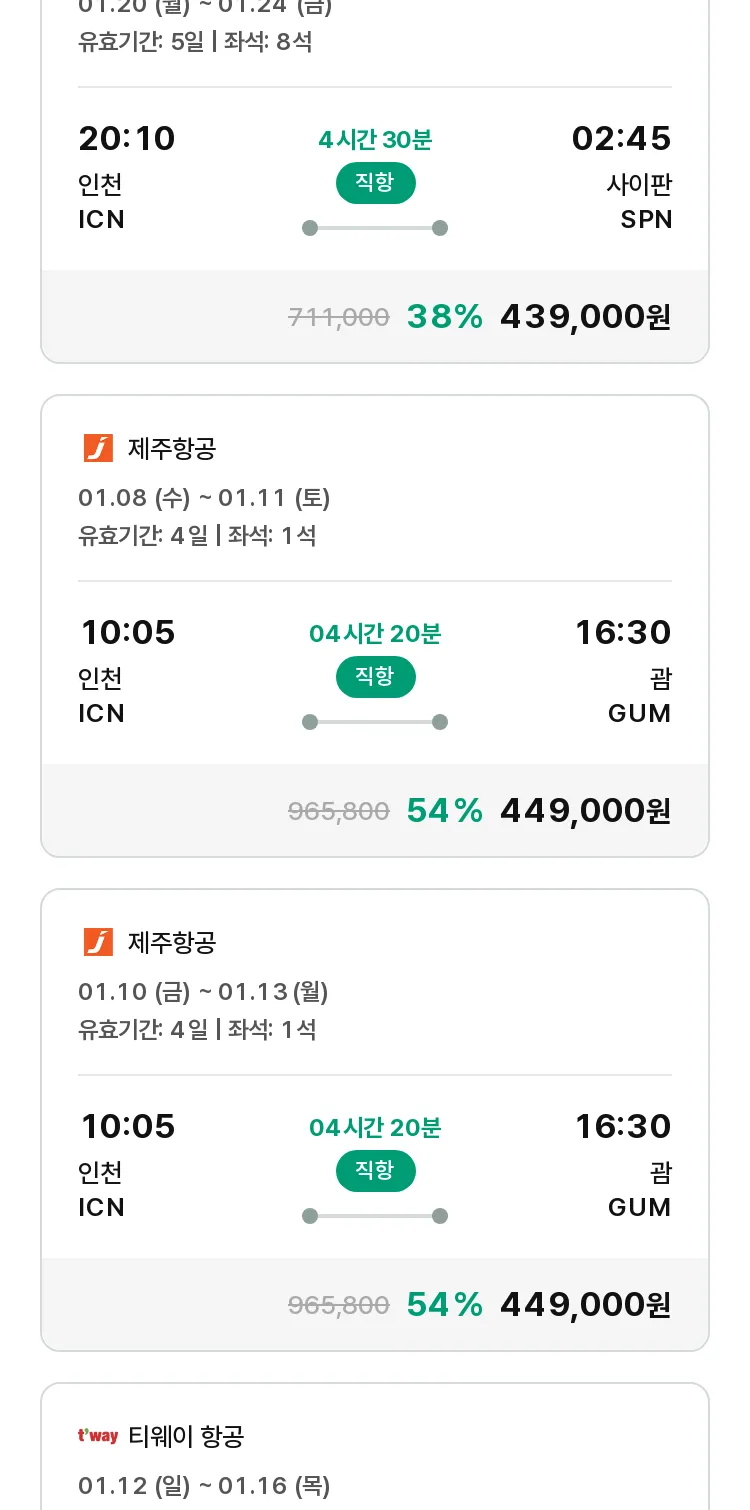Tap the 직항 badge on the Saipan flight

pos(375,183)
